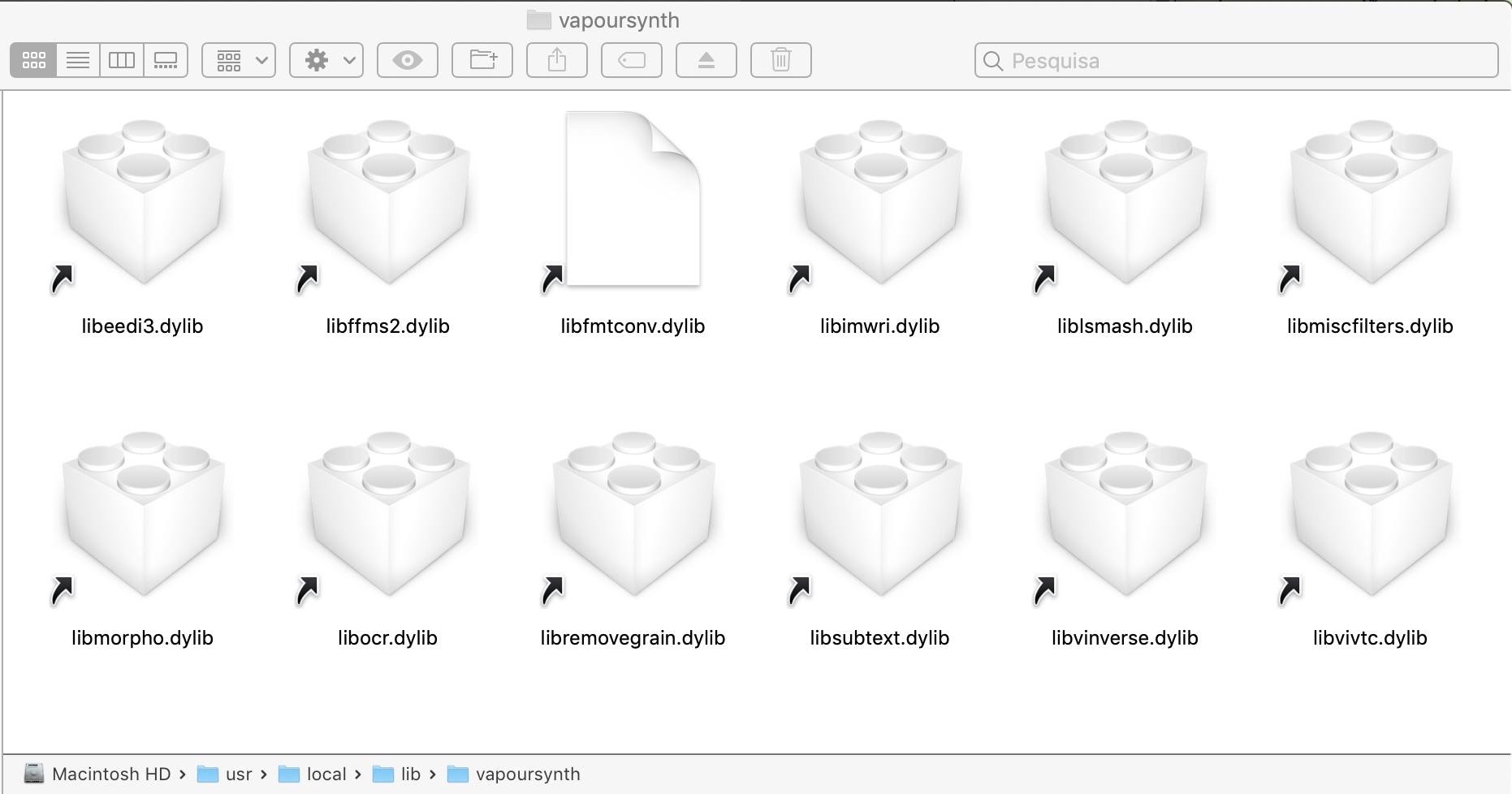Select the libmorpho.dylib file icon

[x=144, y=514]
